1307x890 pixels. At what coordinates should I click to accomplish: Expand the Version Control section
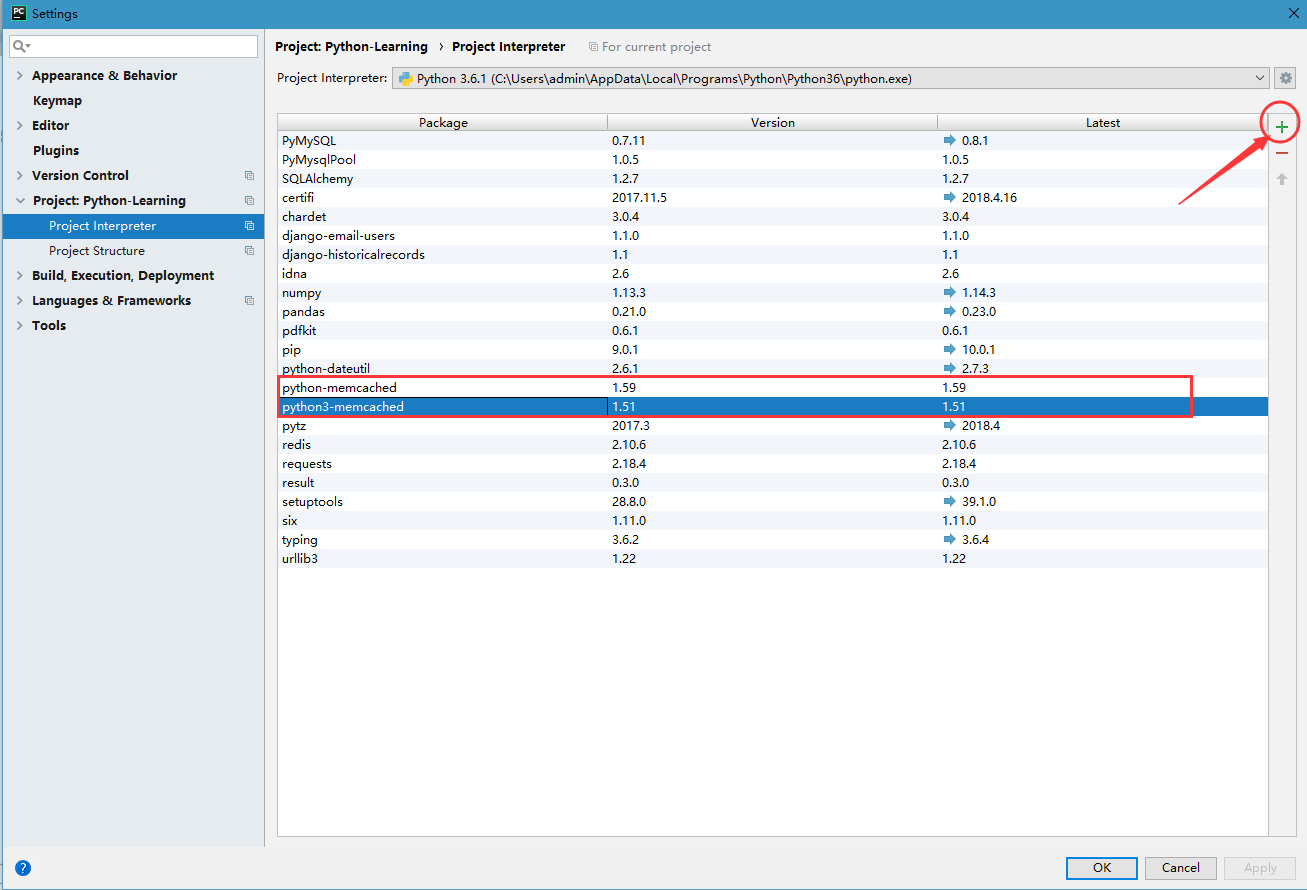[x=20, y=175]
